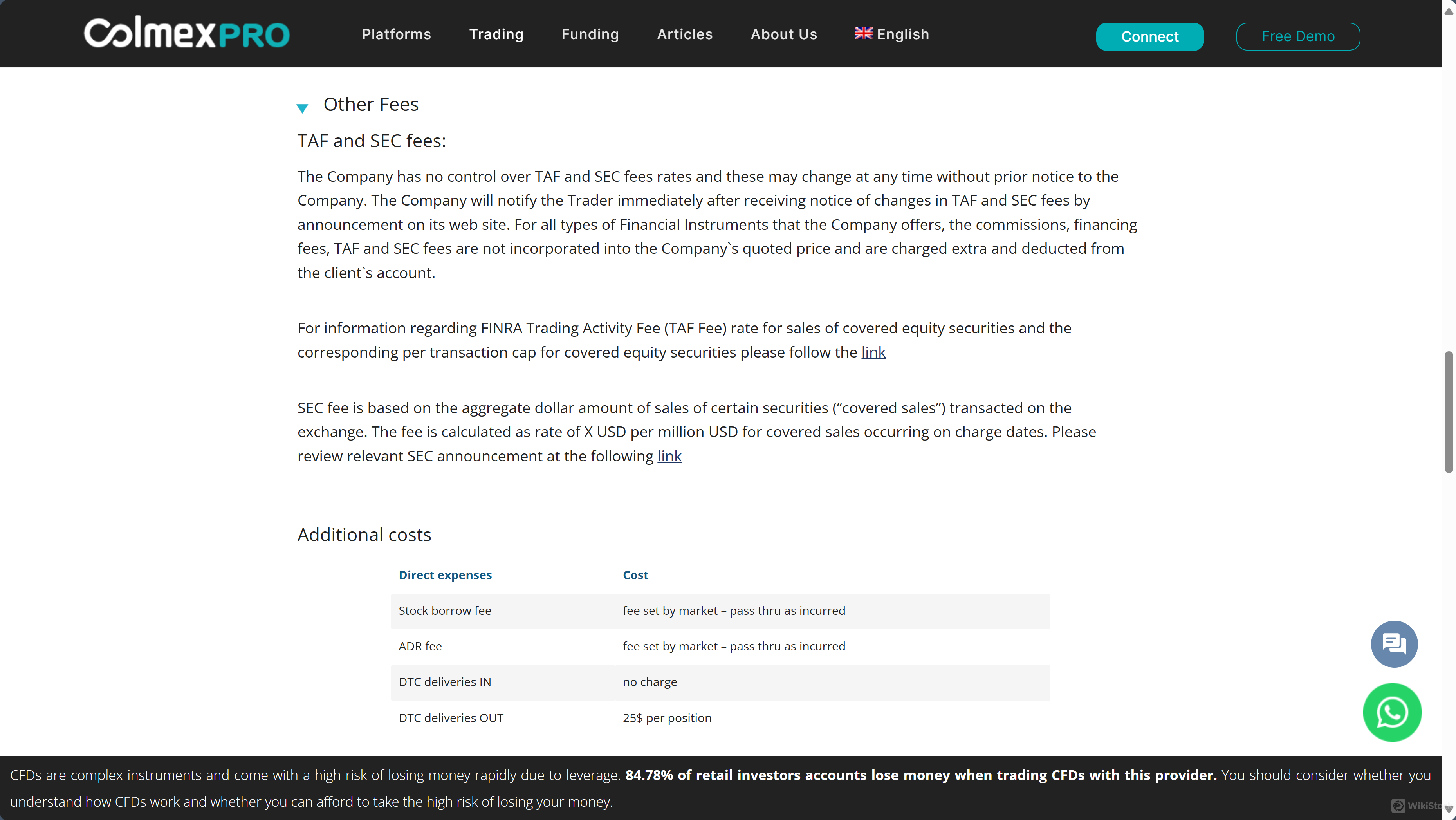
Task: Click the Other Fees section heading
Action: point(371,104)
